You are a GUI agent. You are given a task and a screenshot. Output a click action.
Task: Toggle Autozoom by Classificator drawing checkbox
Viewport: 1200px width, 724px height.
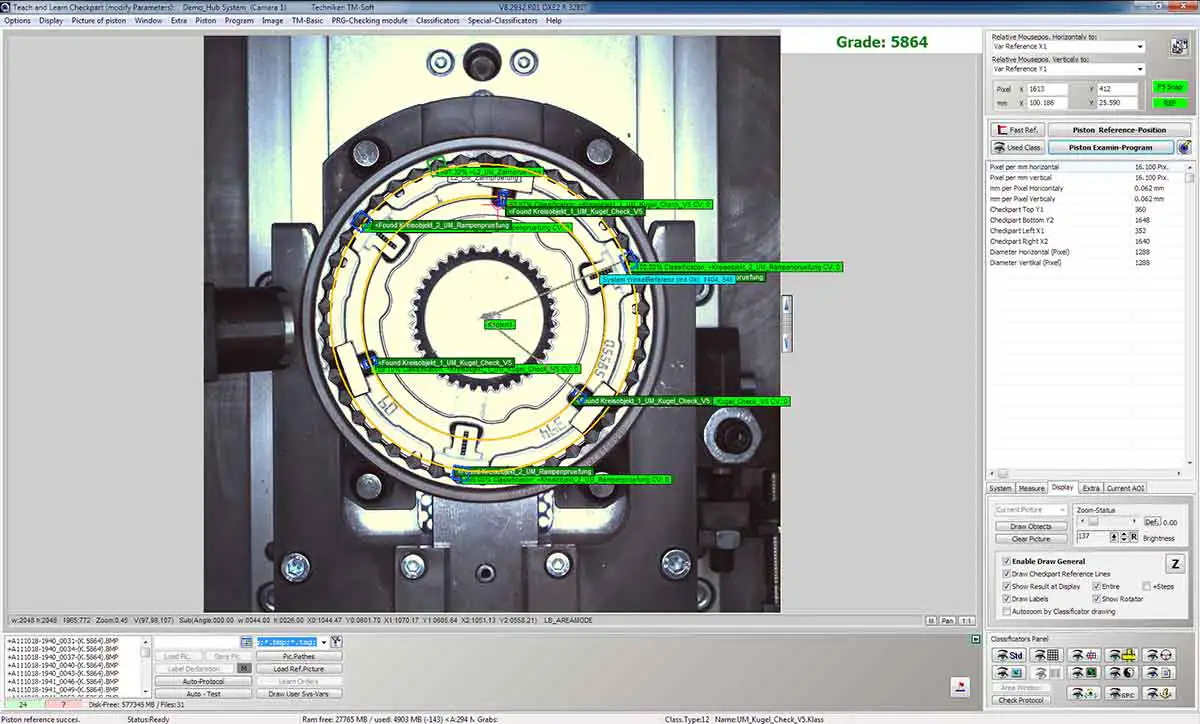pyautogui.click(x=1007, y=611)
